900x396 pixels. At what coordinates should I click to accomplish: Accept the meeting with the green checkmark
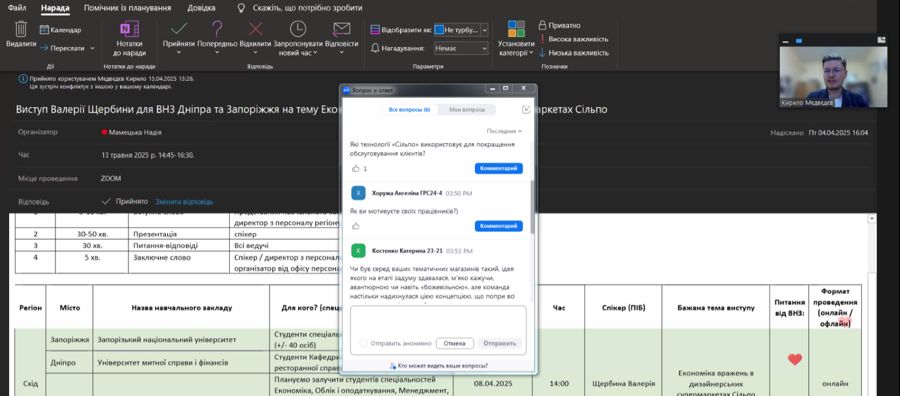click(179, 29)
